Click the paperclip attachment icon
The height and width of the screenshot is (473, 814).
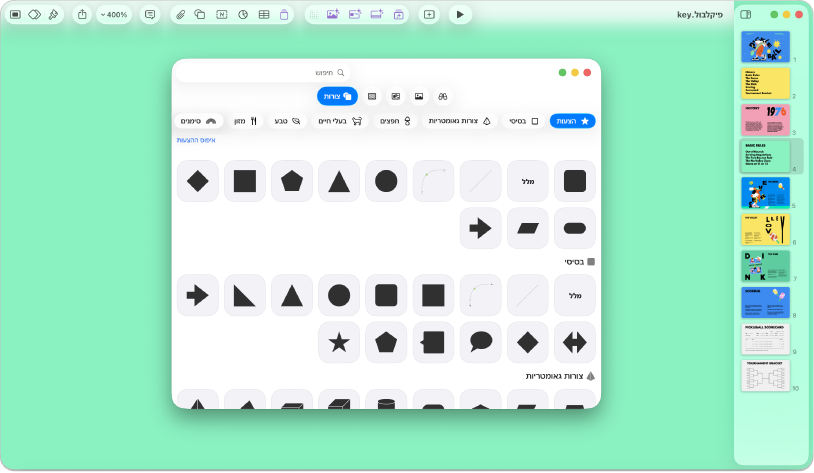pyautogui.click(x=180, y=15)
